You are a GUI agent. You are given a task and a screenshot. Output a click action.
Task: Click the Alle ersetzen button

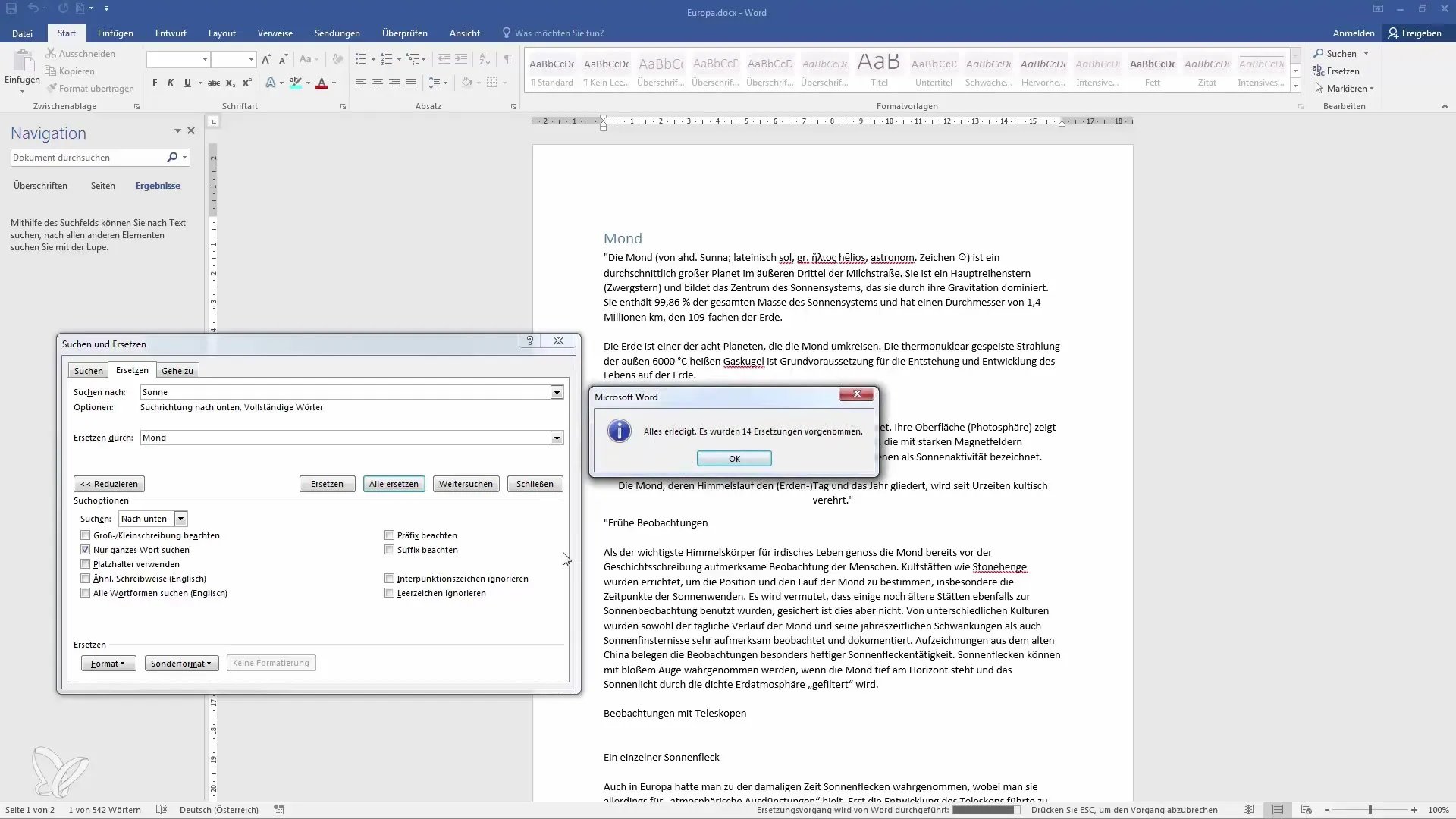point(393,483)
